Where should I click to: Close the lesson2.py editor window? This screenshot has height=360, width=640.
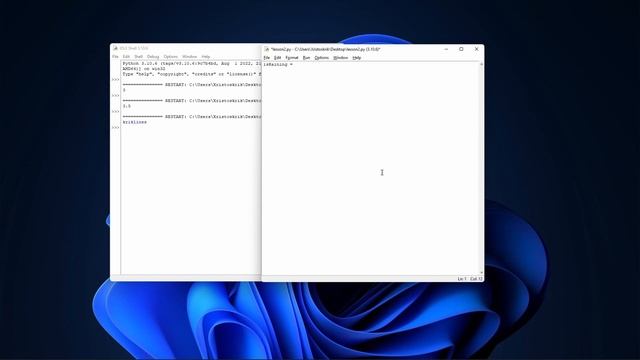[x=476, y=49]
